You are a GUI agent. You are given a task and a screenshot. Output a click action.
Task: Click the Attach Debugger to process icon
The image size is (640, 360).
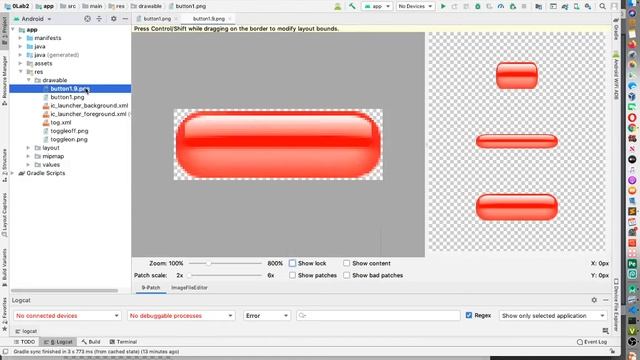(x=513, y=6)
